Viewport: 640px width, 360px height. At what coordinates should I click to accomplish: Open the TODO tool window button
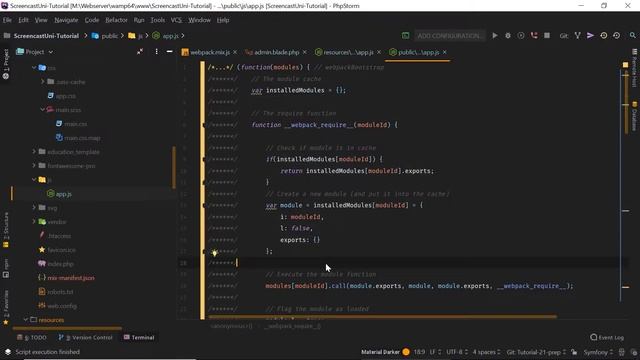point(32,338)
